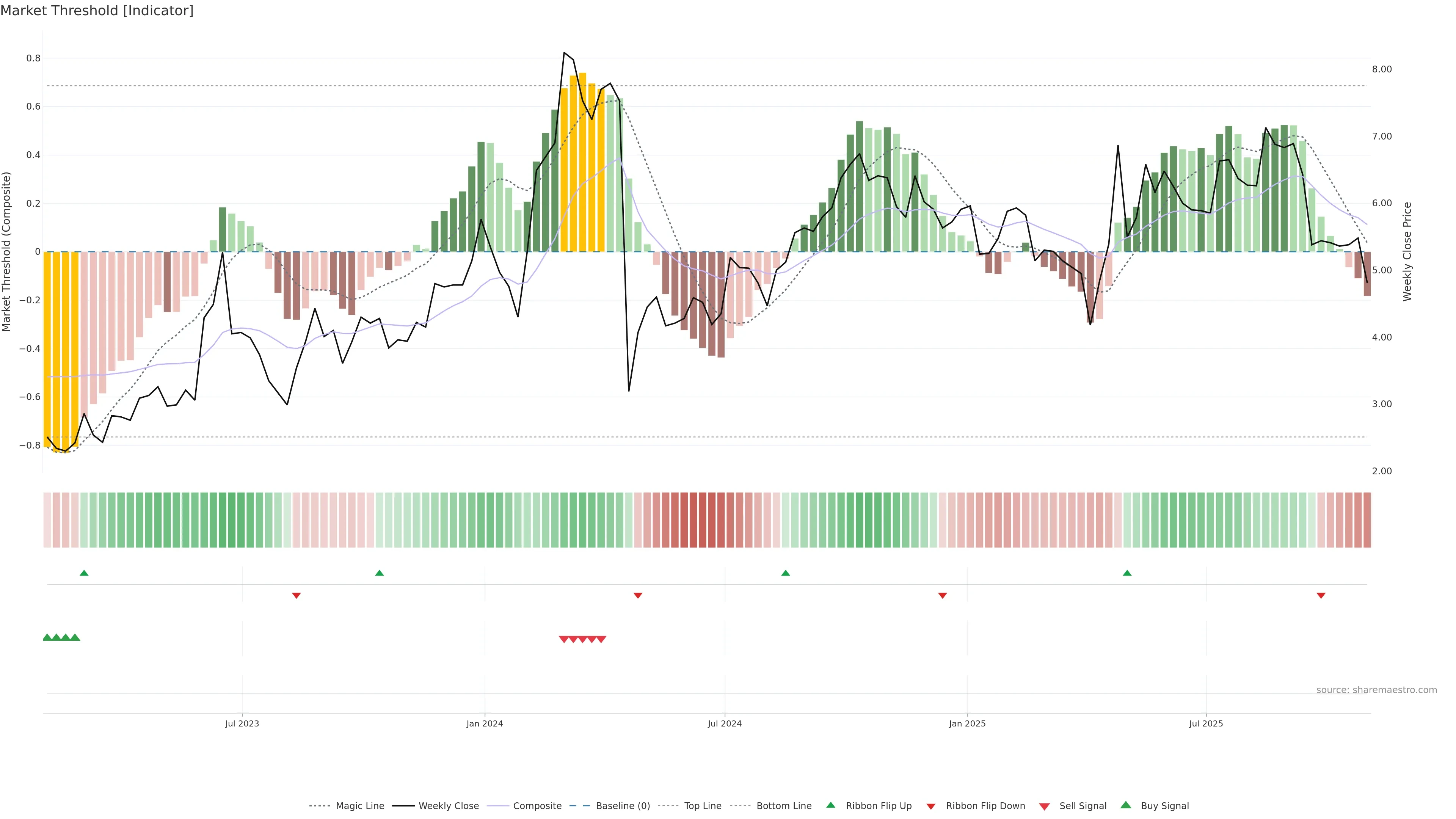Toggle Weekly Close series in legend
The height and width of the screenshot is (819, 1456).
point(448,806)
